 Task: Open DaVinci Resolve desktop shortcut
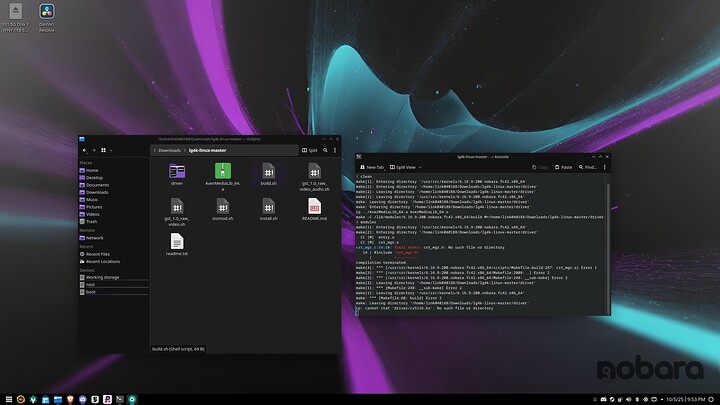[x=46, y=17]
